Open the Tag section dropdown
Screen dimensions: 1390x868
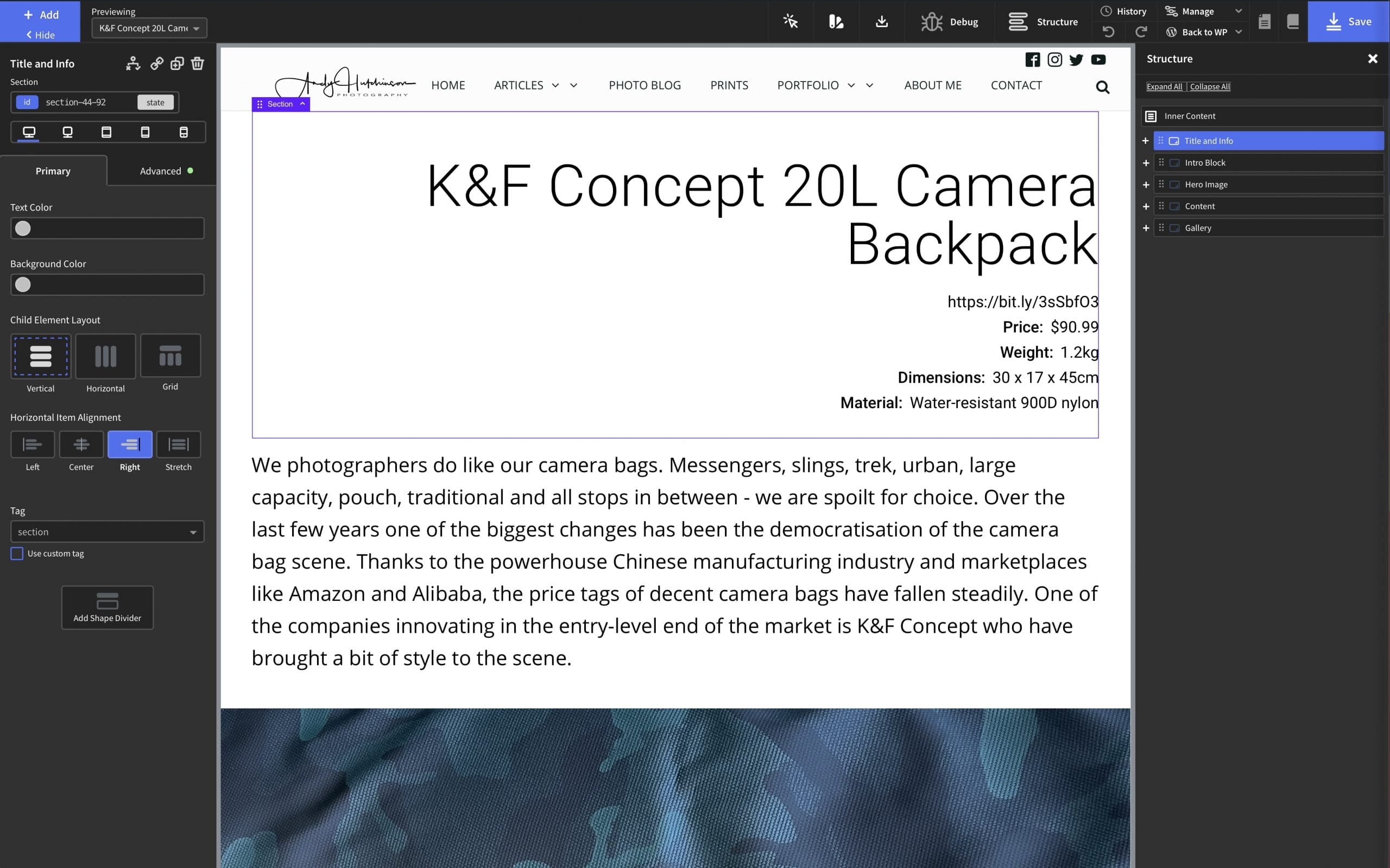pyautogui.click(x=108, y=531)
